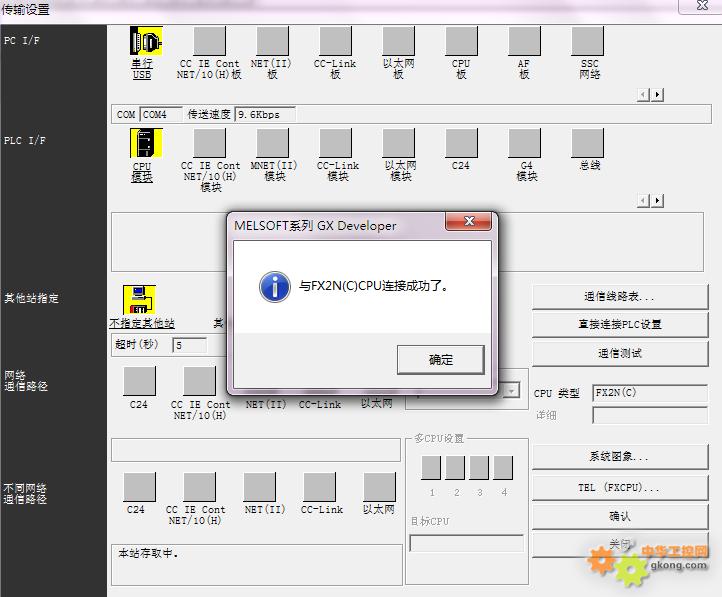The width and height of the screenshot is (722, 597).
Task: Select 不指定其他站 (no other station) icon
Action: click(x=139, y=300)
